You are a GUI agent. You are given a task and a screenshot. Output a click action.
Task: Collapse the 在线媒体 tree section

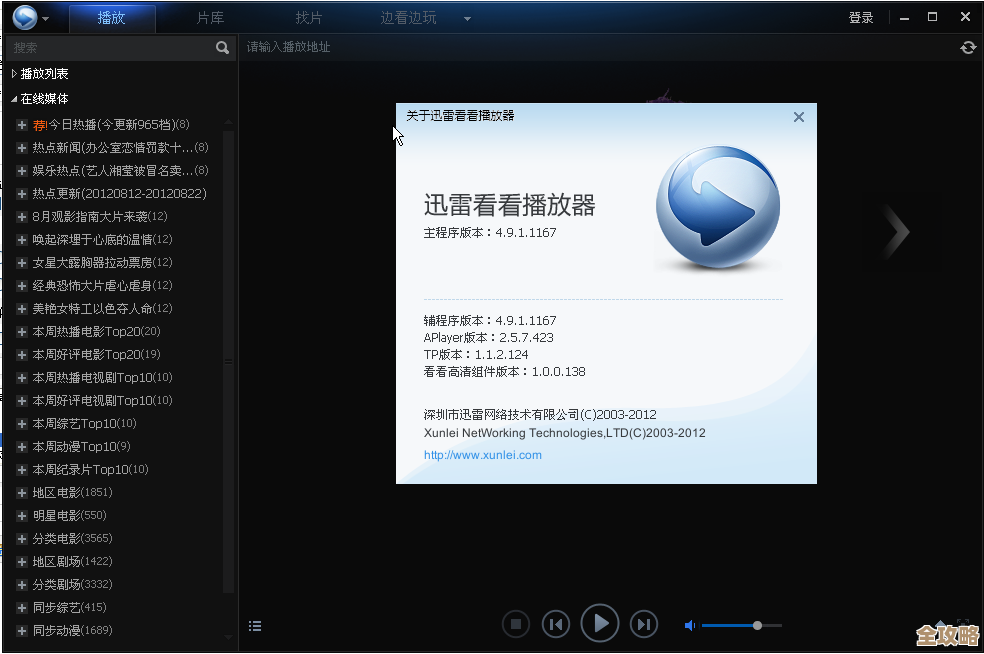click(13, 98)
